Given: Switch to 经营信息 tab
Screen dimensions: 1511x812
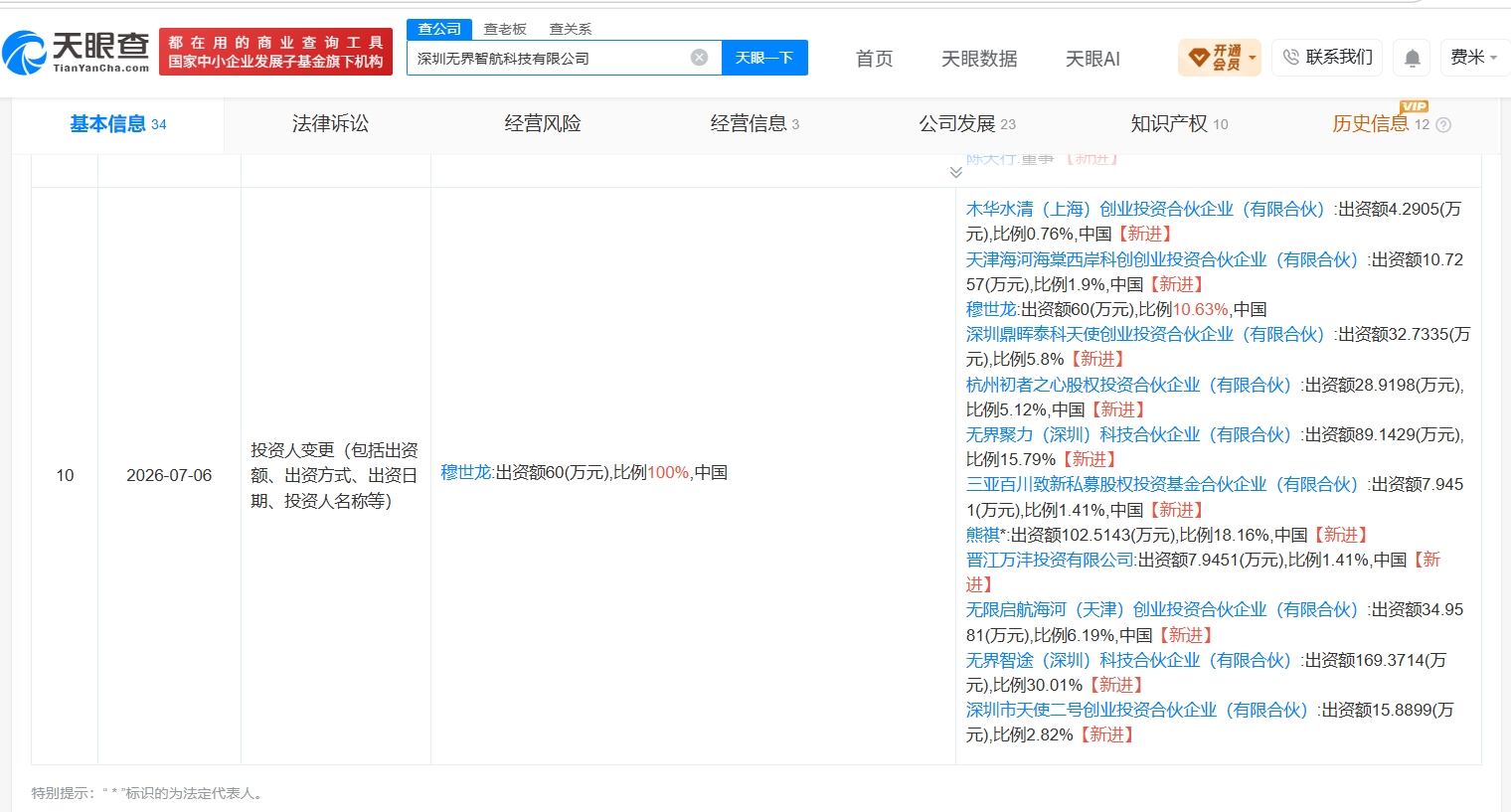Looking at the screenshot, I should (x=755, y=124).
